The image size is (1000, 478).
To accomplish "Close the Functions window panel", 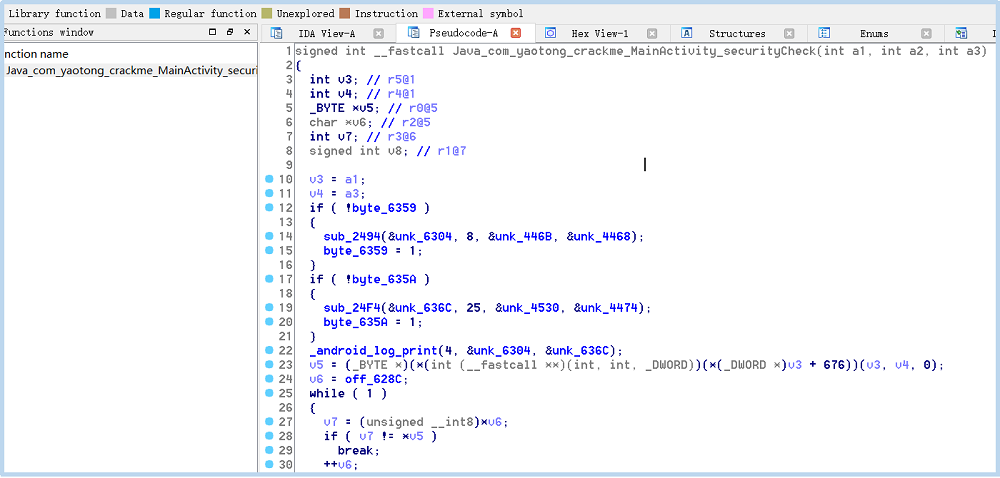I will (247, 32).
